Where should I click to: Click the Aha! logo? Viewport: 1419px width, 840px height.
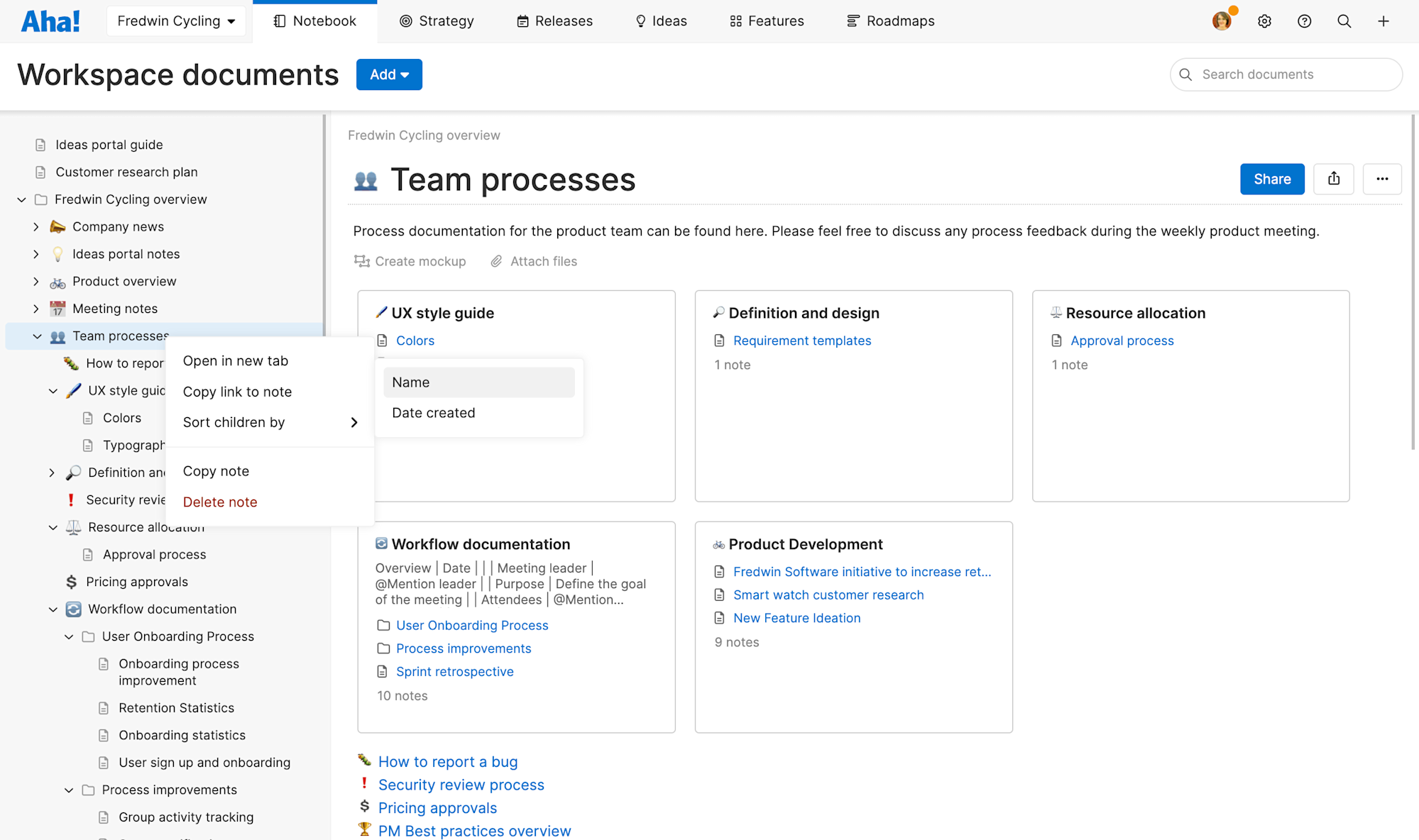coord(50,20)
